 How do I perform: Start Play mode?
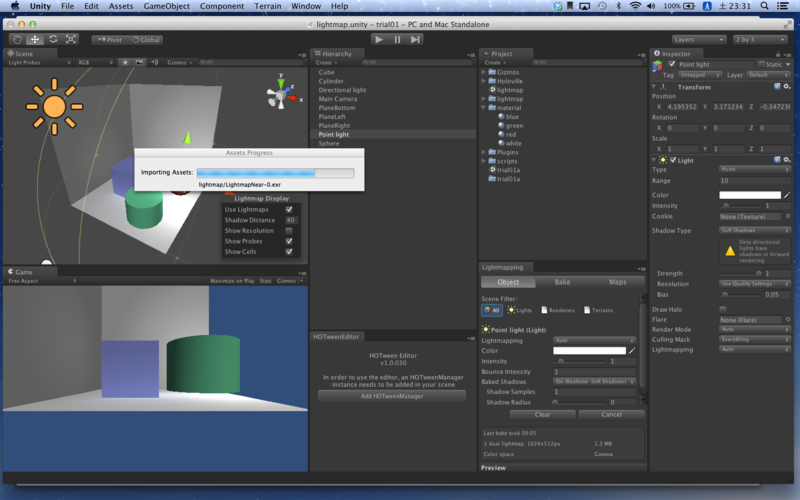379,39
